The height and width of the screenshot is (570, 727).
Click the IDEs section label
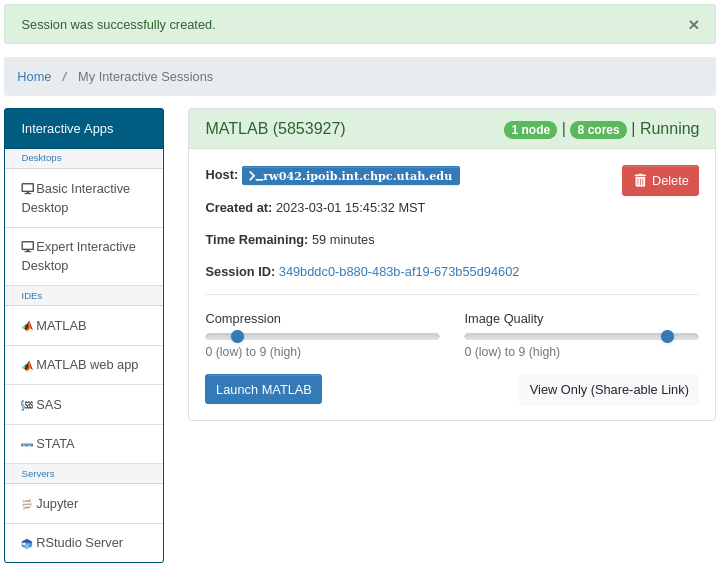[x=32, y=296]
